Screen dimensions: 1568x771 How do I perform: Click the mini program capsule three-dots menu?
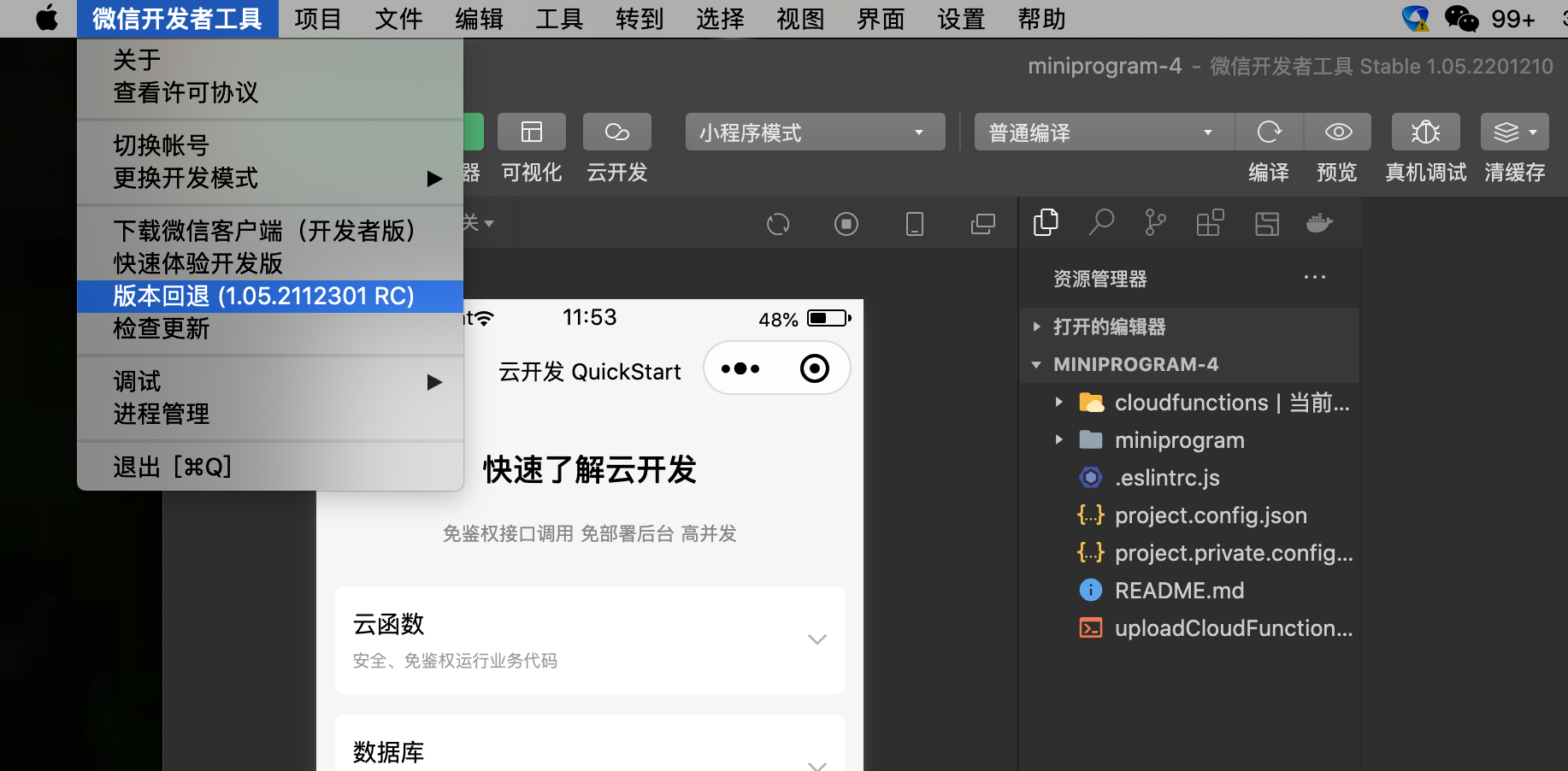740,368
